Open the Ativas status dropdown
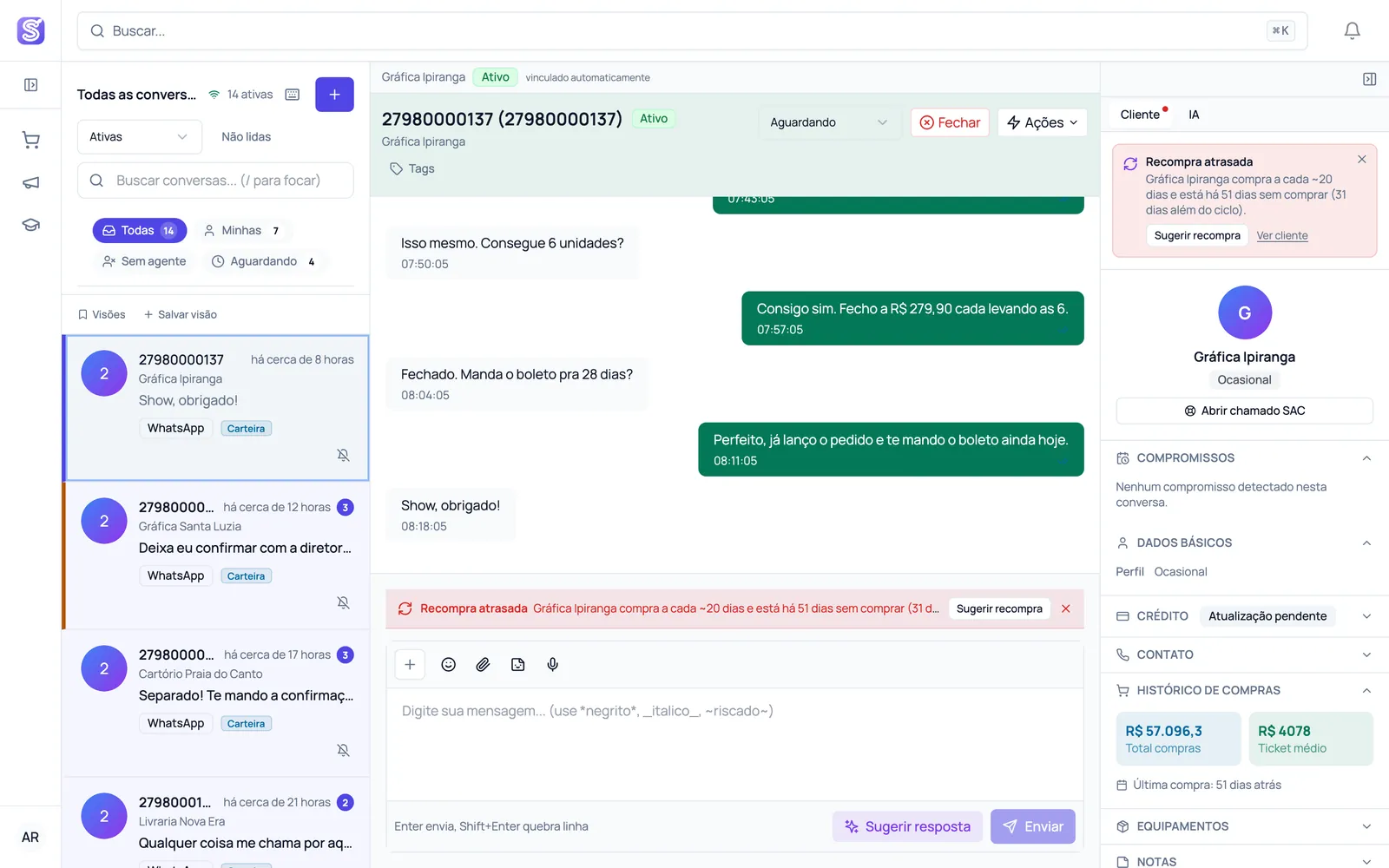 coord(139,137)
